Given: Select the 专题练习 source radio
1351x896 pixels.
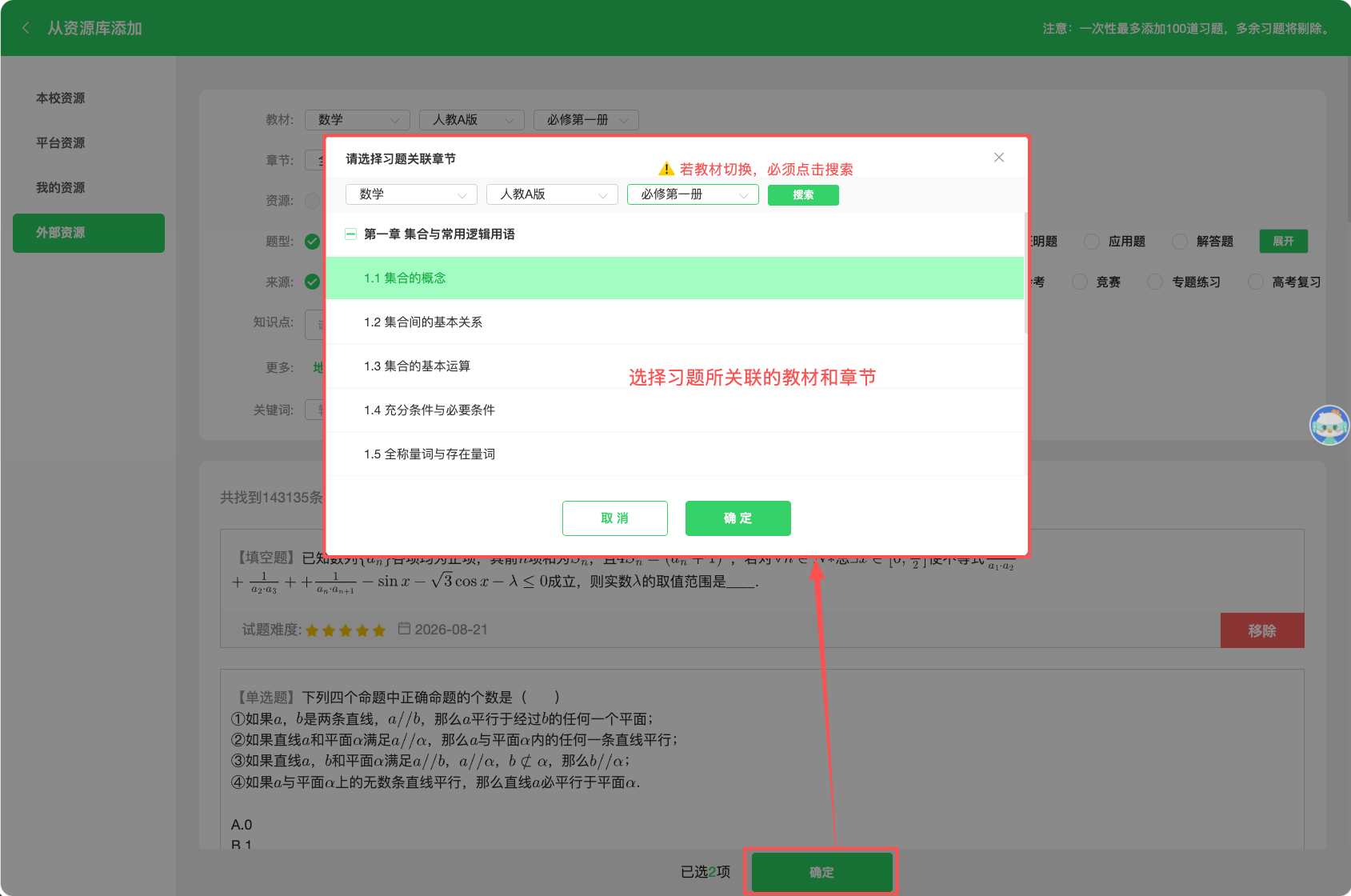Looking at the screenshot, I should tap(1155, 282).
